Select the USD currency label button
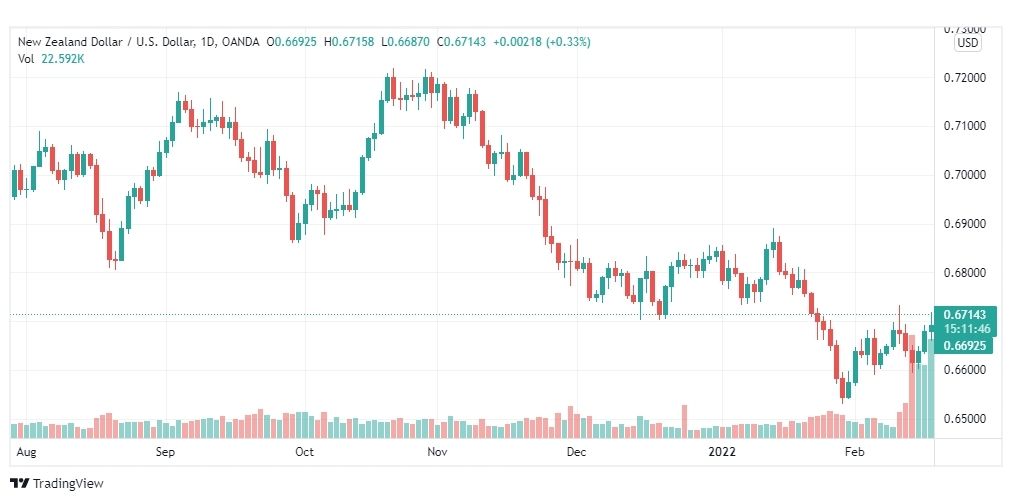 pos(967,43)
